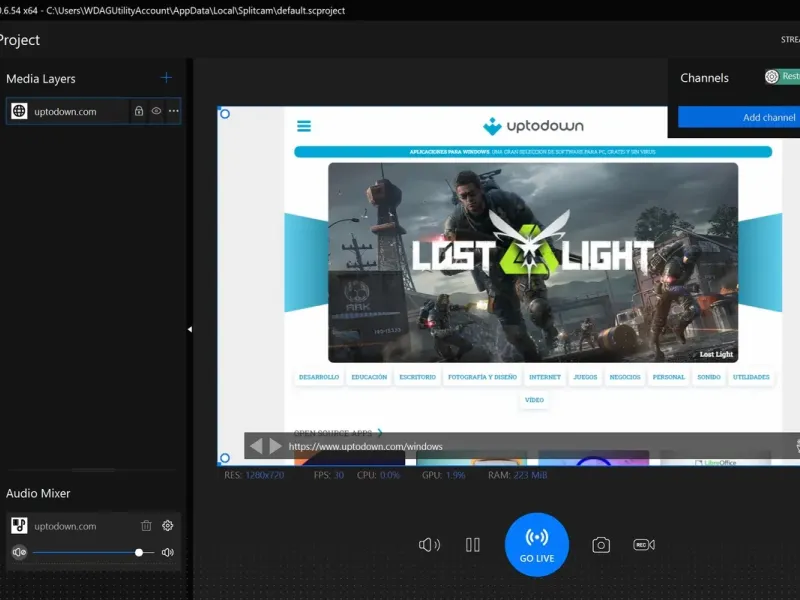Click the master speaker volume icon

(429, 545)
